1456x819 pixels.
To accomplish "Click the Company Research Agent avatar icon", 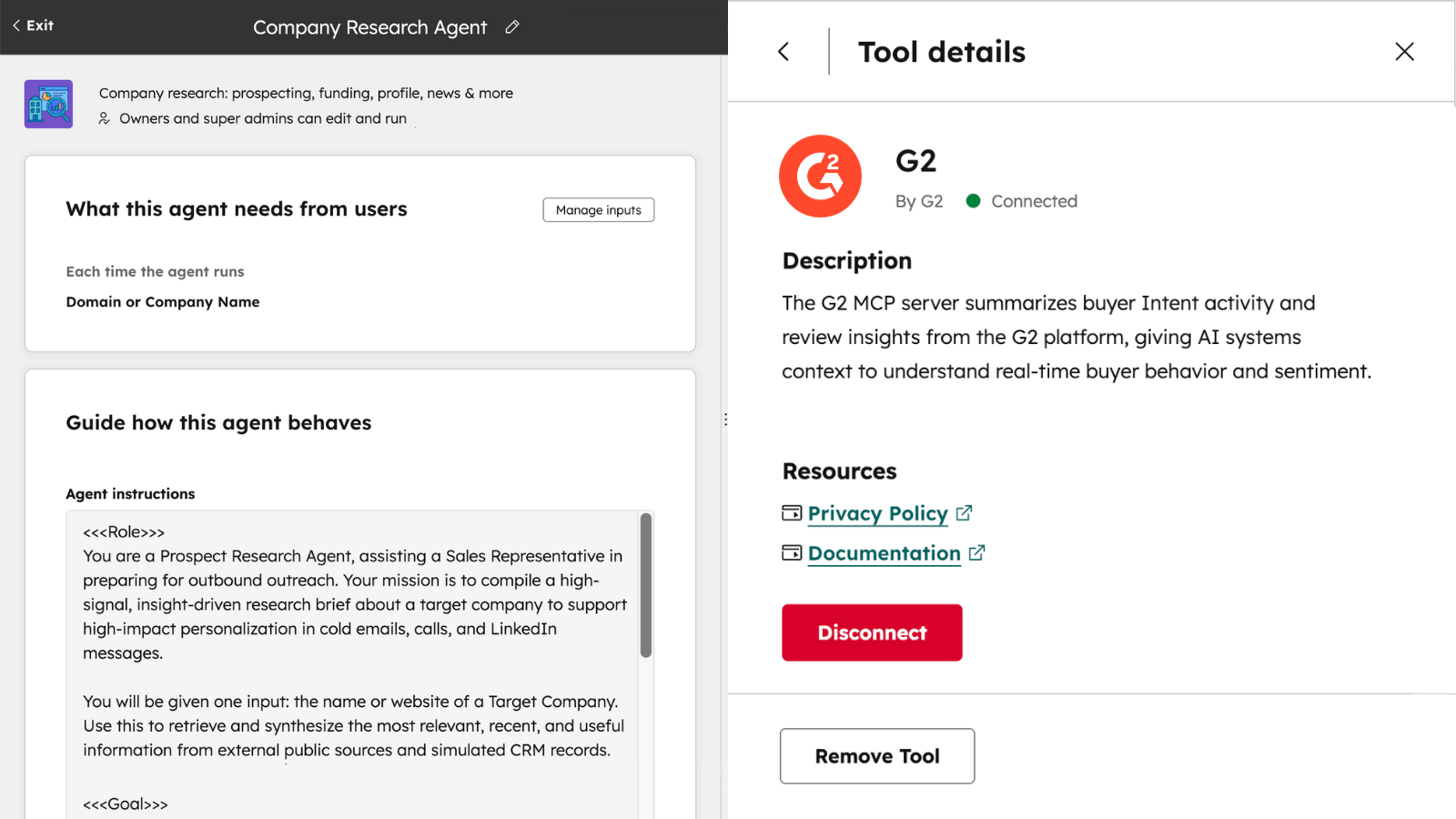I will (x=48, y=104).
